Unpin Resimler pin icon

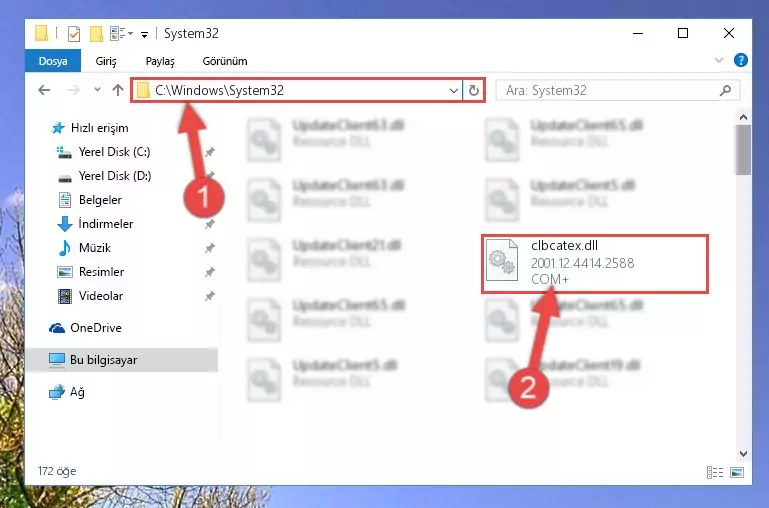point(210,272)
